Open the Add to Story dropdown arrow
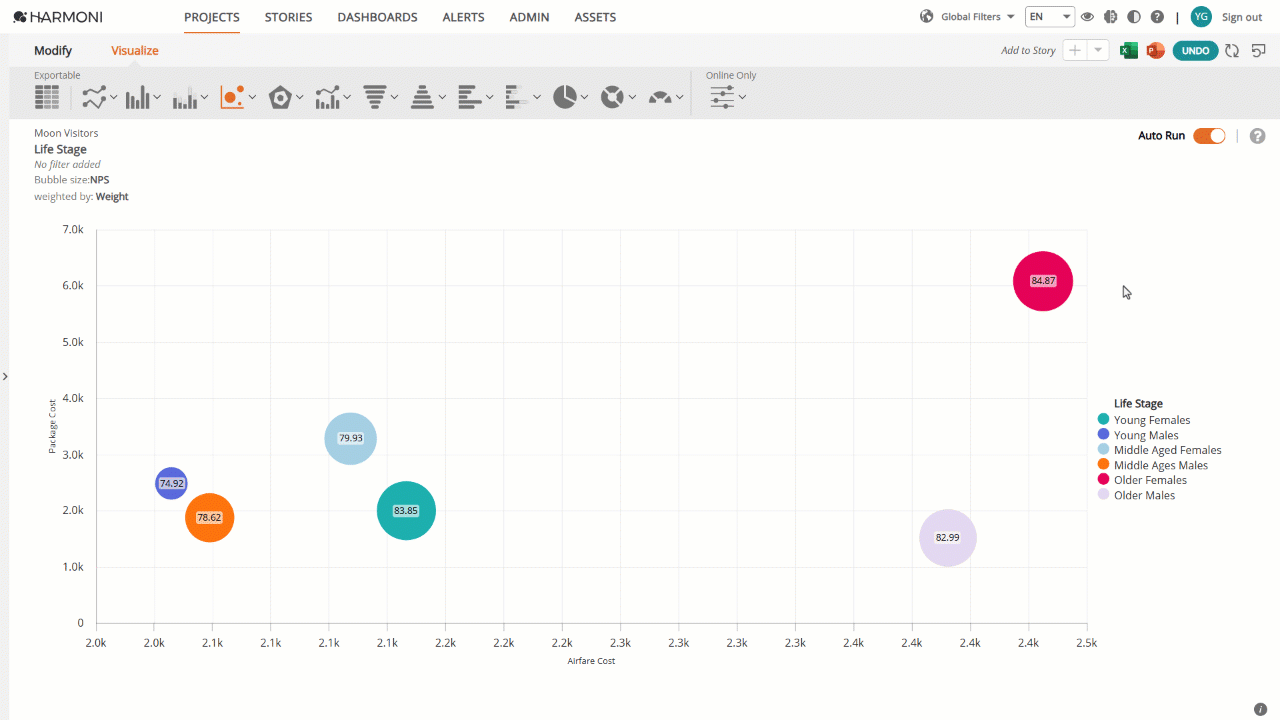The height and width of the screenshot is (720, 1280). coord(1099,50)
